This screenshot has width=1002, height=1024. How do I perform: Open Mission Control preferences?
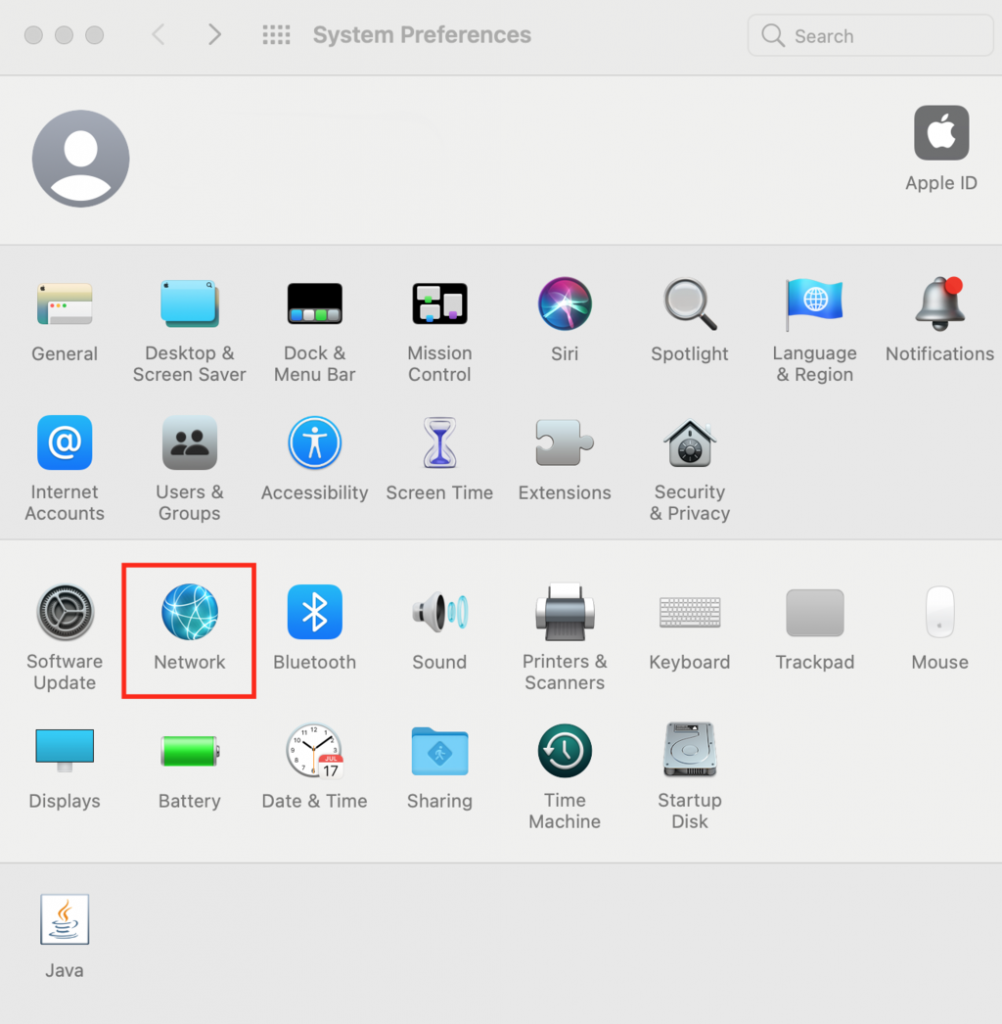coord(439,303)
